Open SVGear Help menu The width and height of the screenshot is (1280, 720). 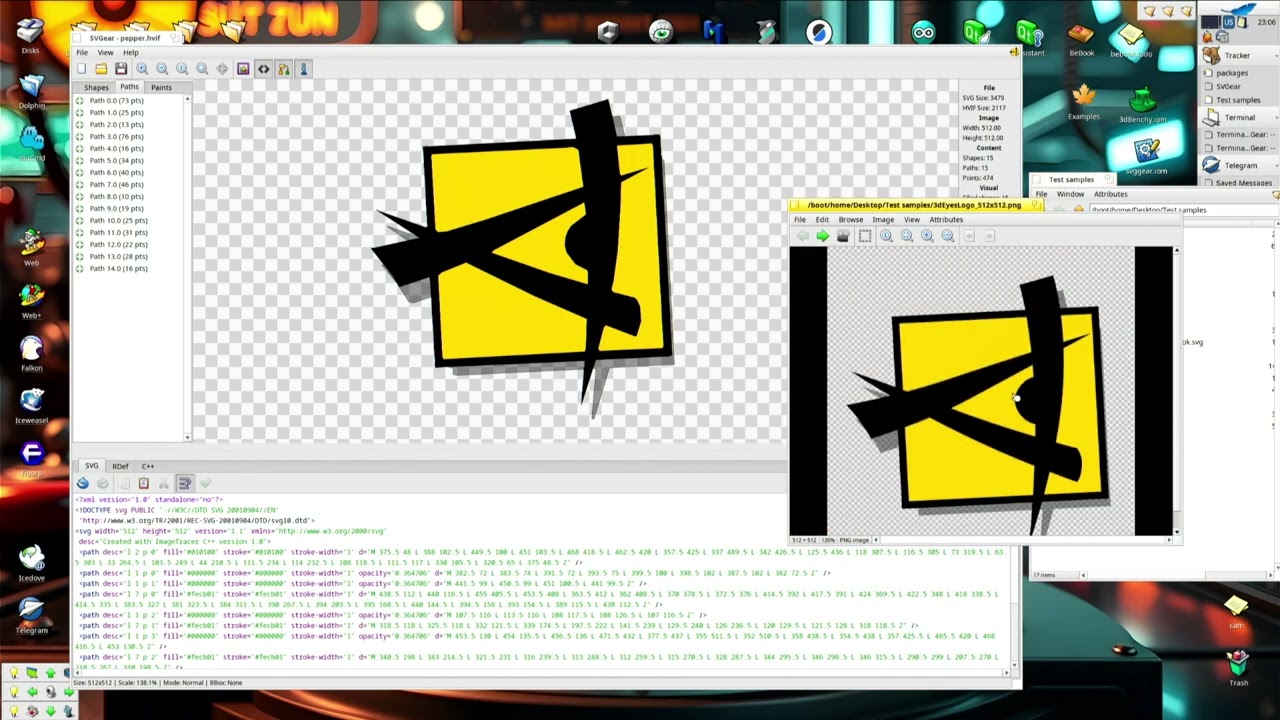pos(131,52)
